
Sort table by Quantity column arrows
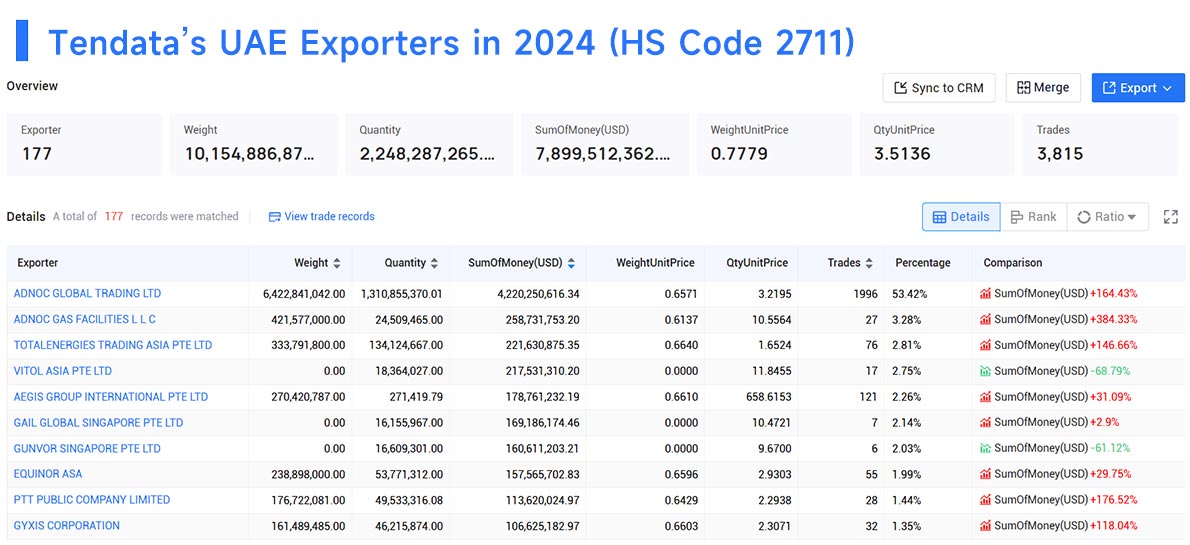434,263
